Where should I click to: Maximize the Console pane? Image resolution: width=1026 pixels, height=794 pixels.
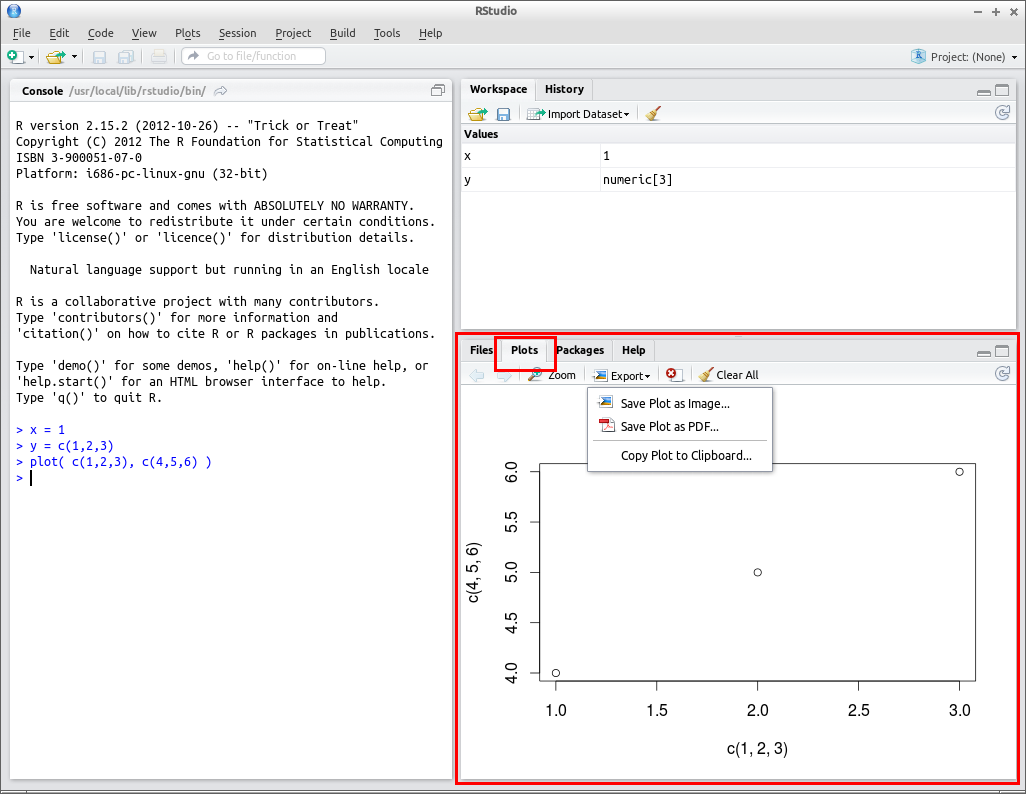(x=438, y=91)
